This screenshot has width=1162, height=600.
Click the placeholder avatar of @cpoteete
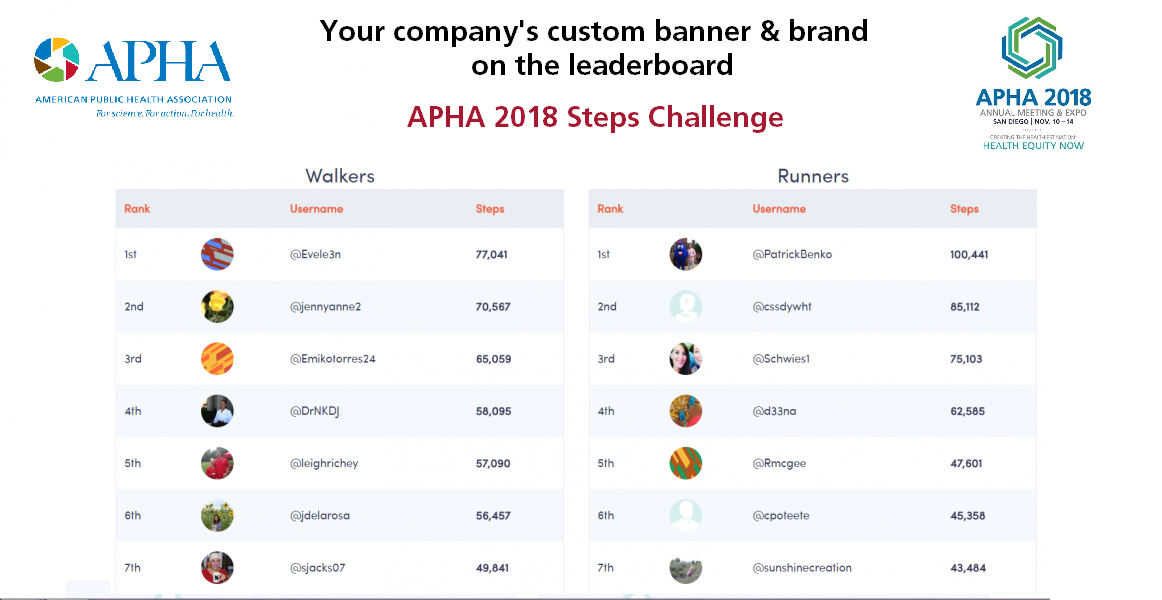click(x=685, y=515)
